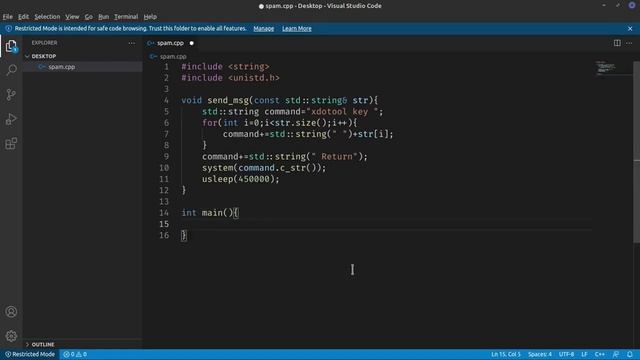
Task: Click C++ language mode selector
Action: click(x=600, y=354)
